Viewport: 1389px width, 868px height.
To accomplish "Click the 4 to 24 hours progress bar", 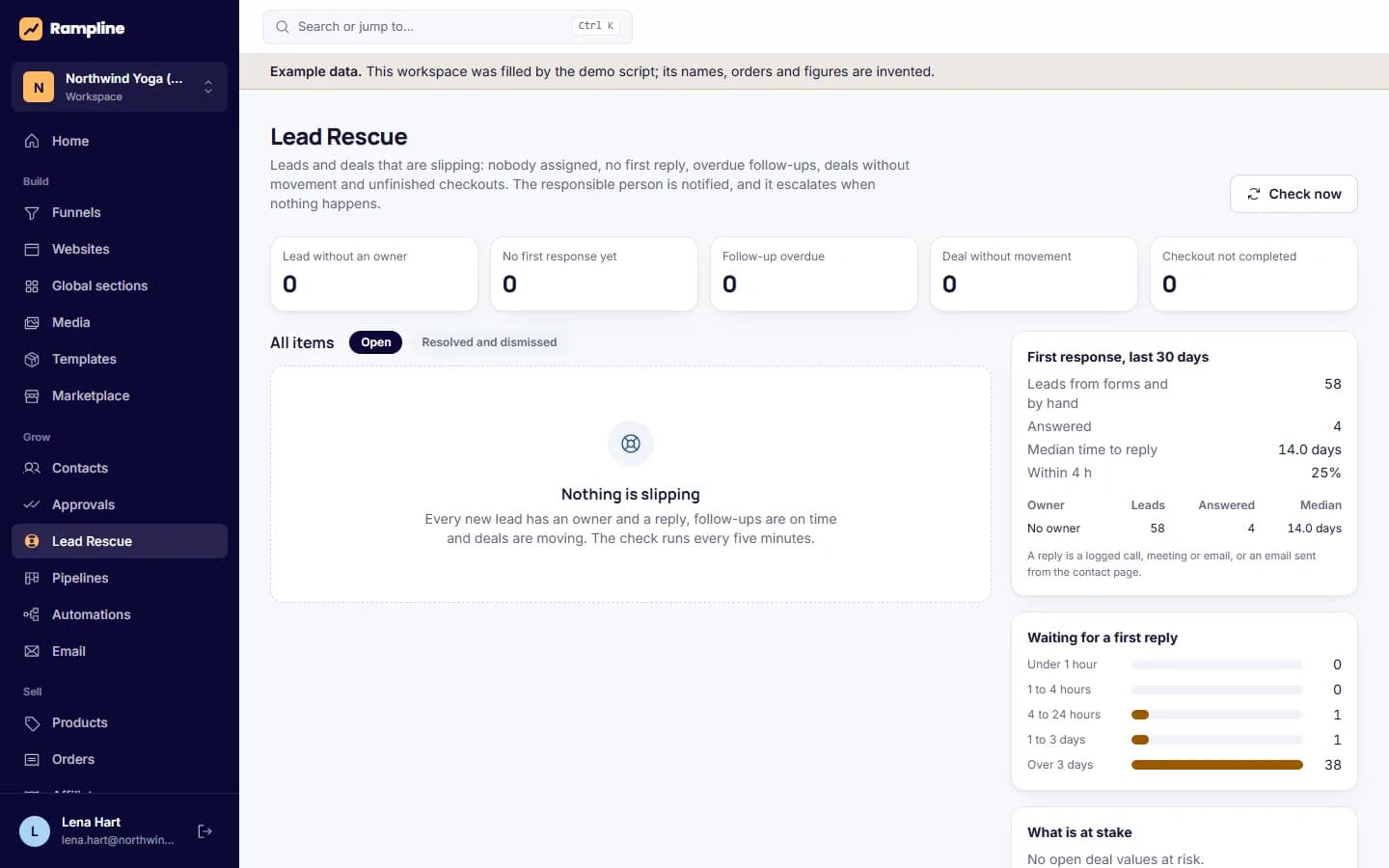I will pos(1217,715).
